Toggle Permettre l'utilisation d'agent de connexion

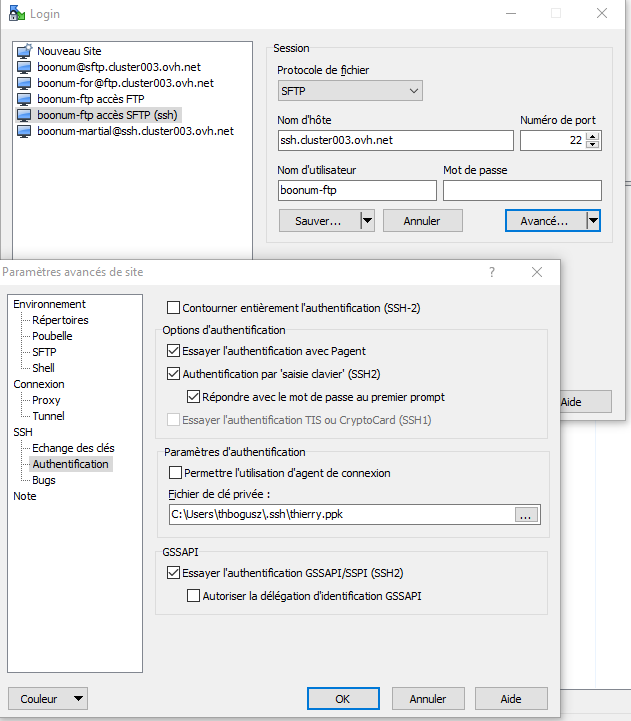click(177, 473)
